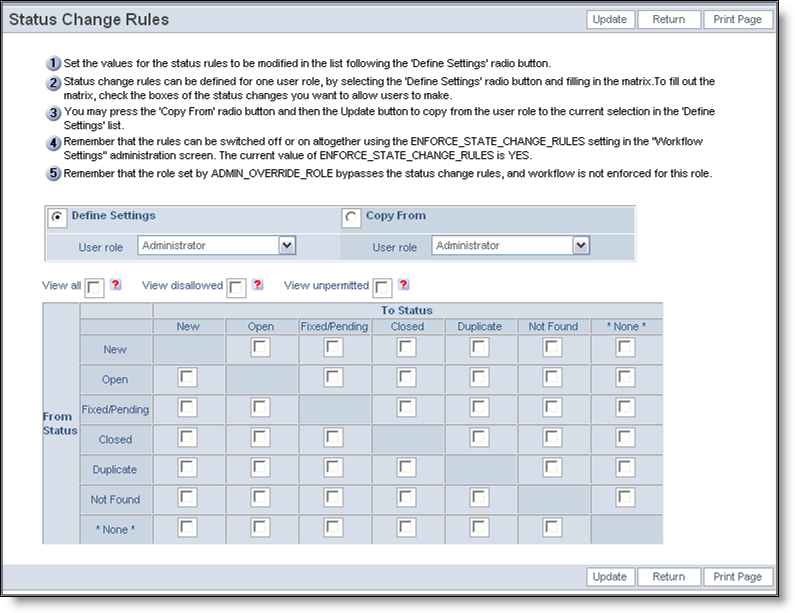Check Closed to Duplicate checkbox in matrix
795x613 pixels.
pos(479,438)
